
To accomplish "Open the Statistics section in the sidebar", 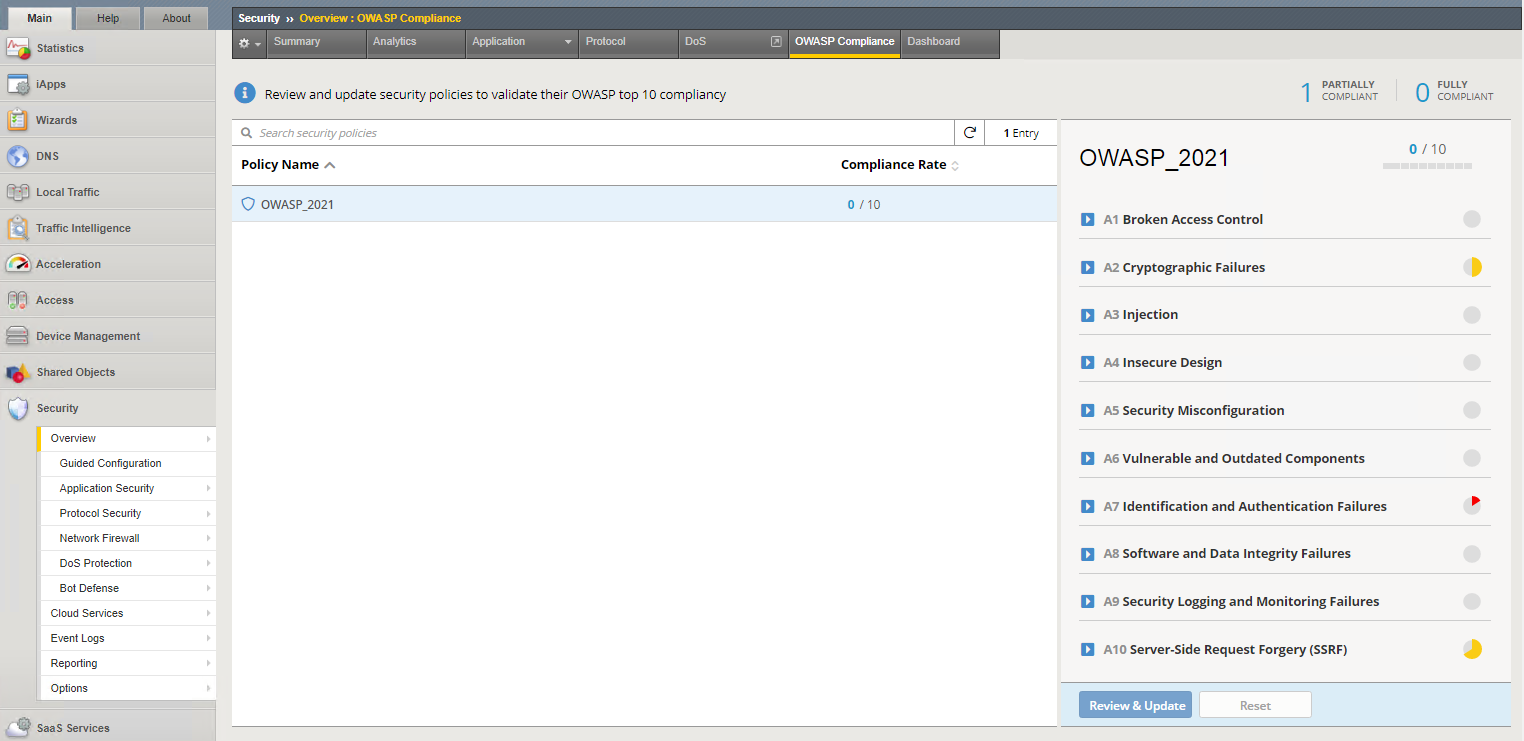I will [60, 48].
